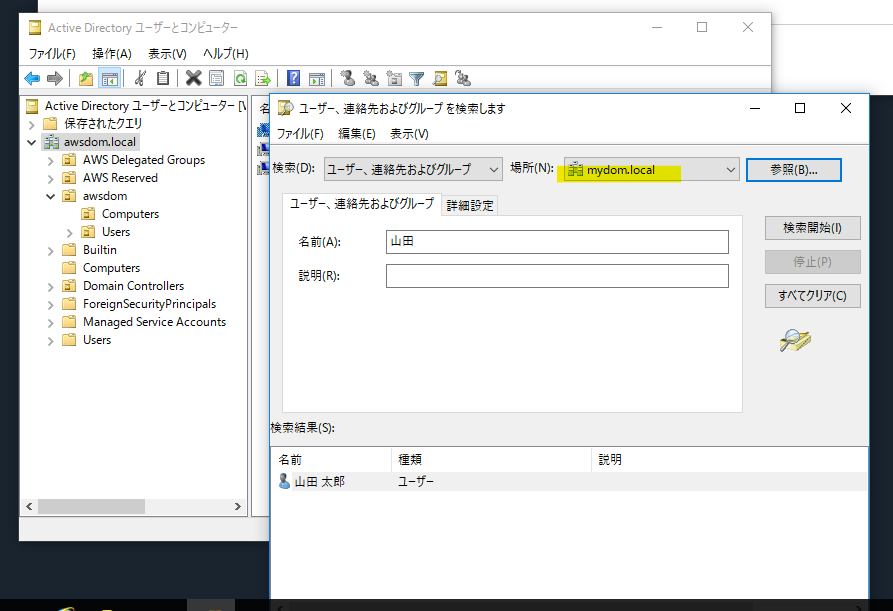
Task: Open the 操作(A) menu
Action: coord(111,53)
